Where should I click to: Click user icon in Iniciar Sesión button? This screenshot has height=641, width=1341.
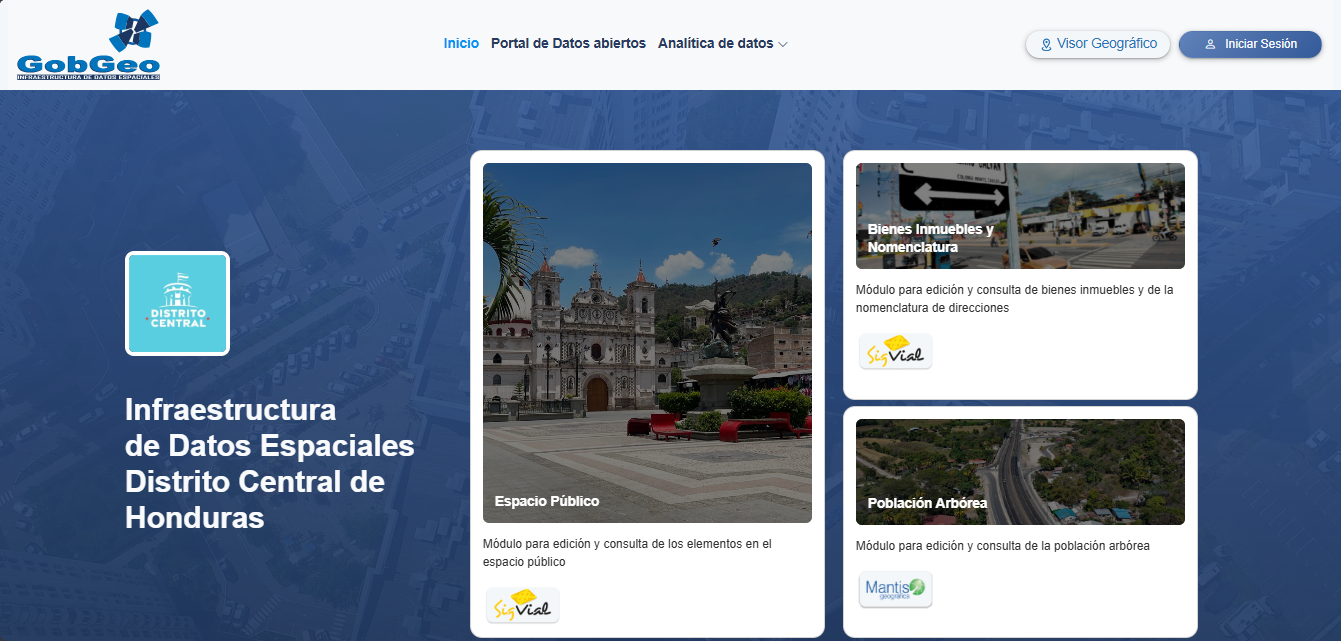click(1210, 45)
